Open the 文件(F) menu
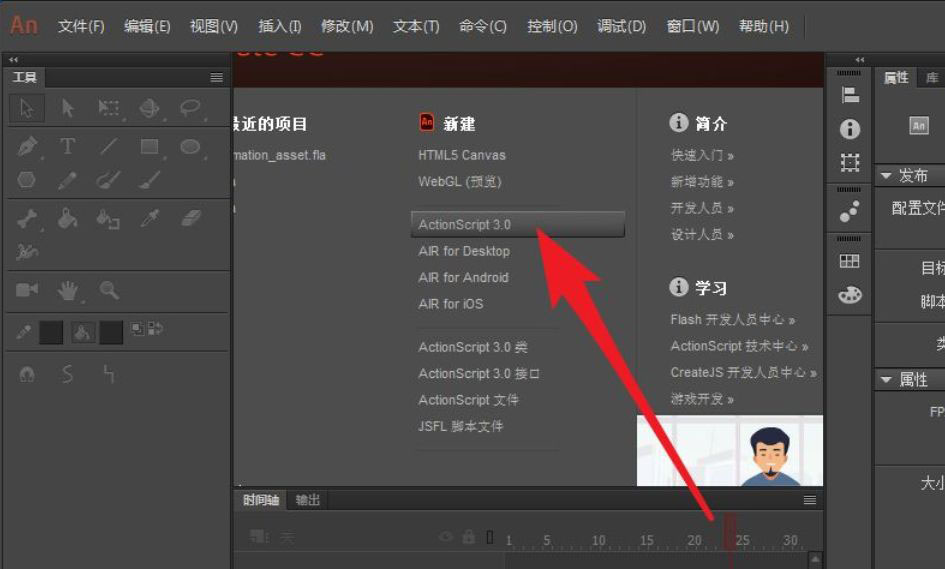Viewport: 945px width, 569px height. [x=81, y=27]
